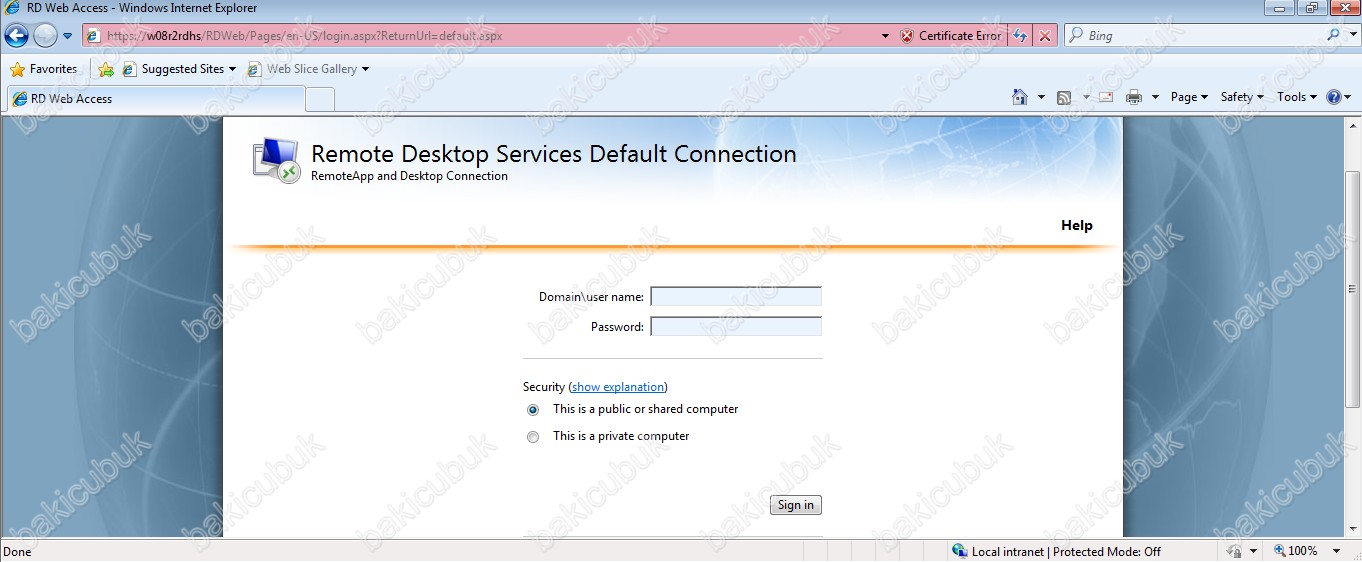Viewport: 1362px width, 562px height.
Task: Select 'This is a public or shared computer'
Action: coord(533,410)
